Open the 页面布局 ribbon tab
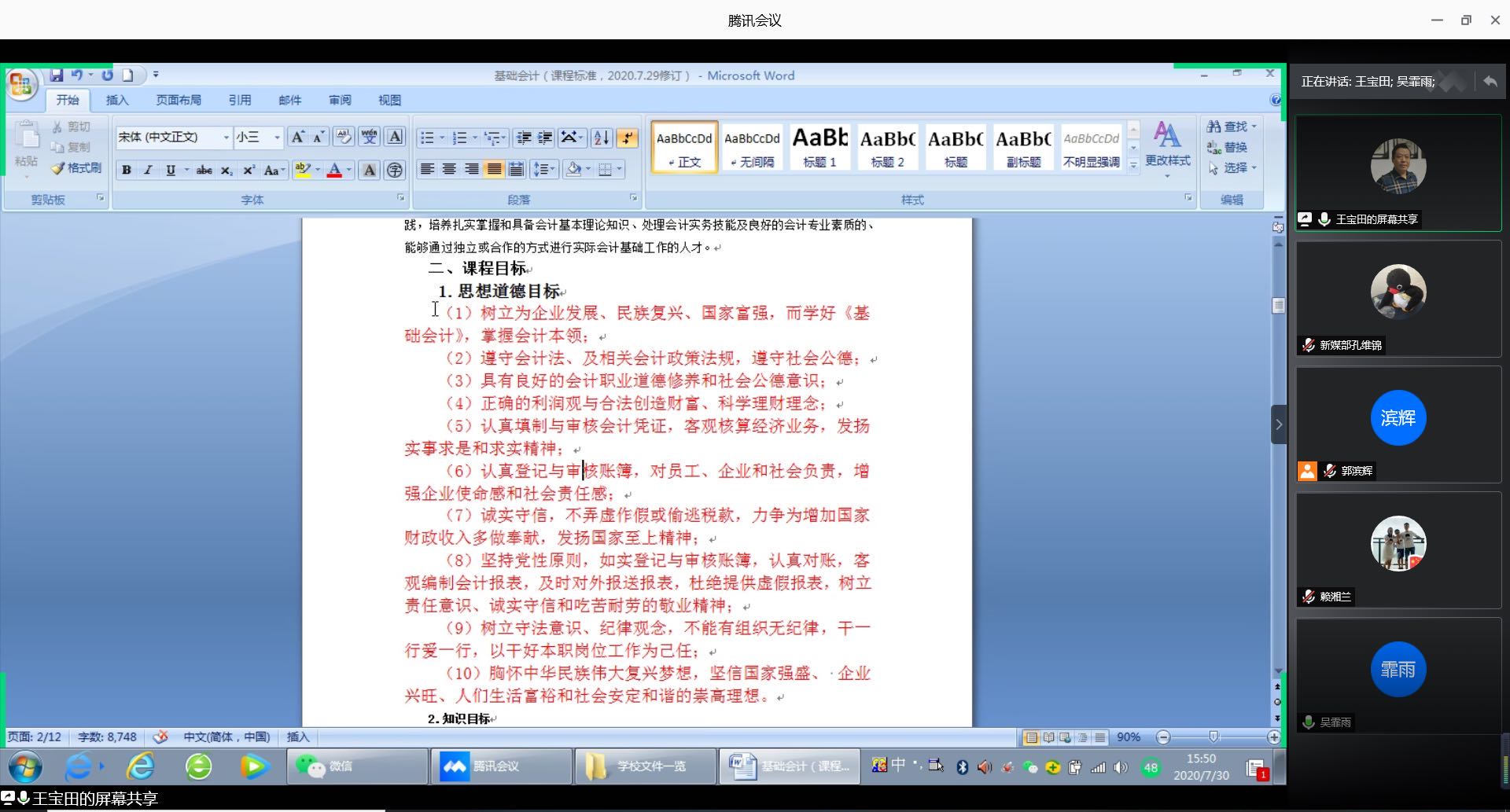1510x812 pixels. 179,100
